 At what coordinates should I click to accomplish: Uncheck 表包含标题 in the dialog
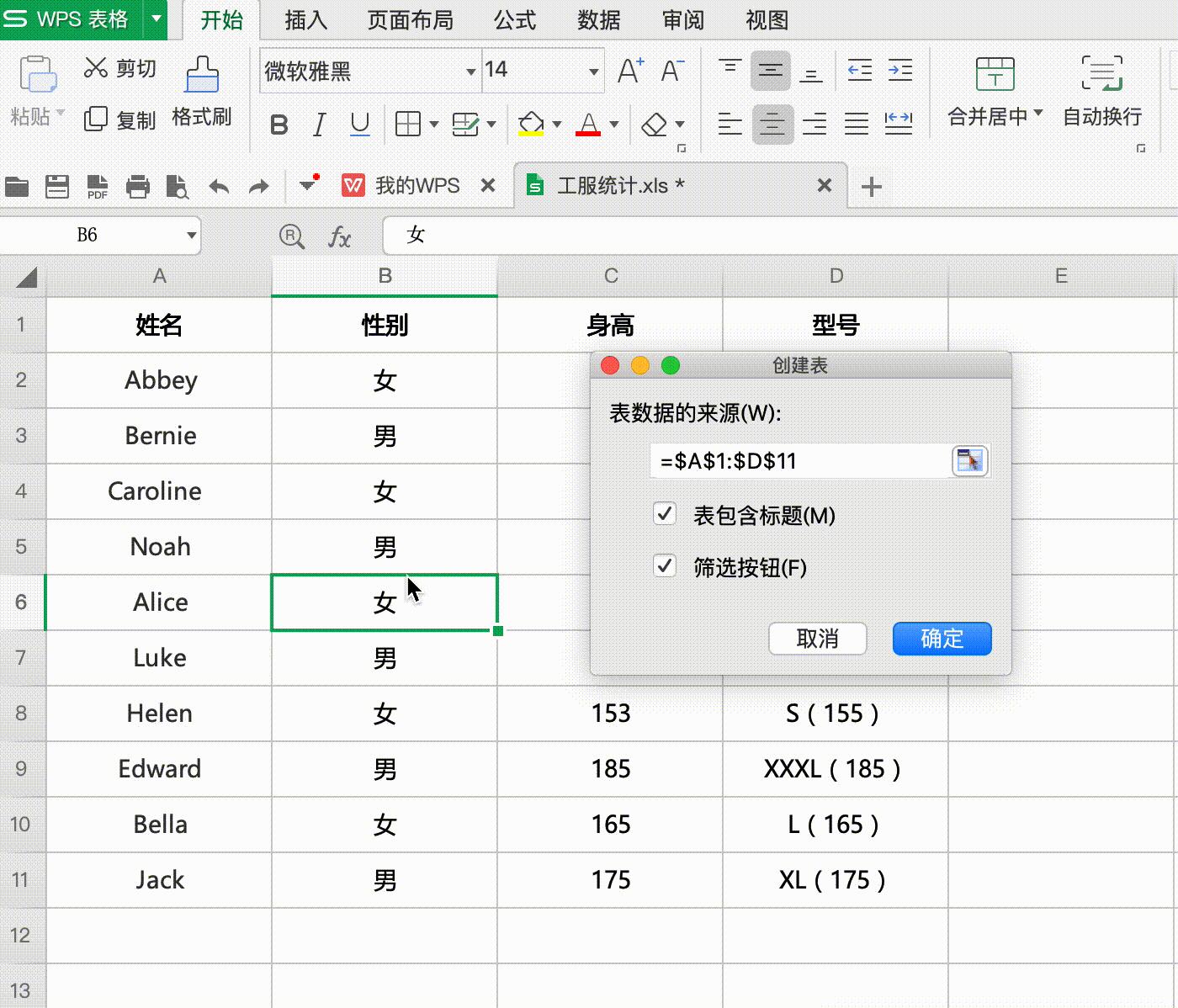pyautogui.click(x=665, y=514)
